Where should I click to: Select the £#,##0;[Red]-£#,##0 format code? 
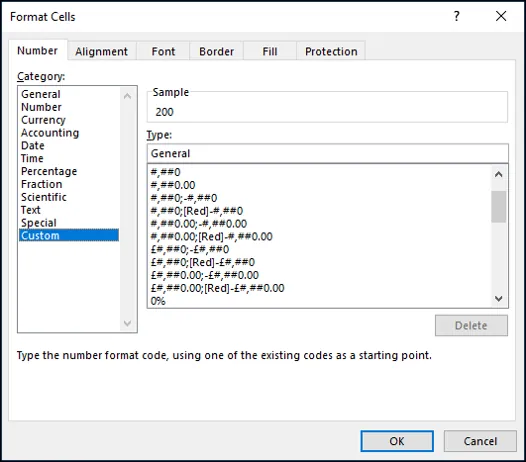click(203, 262)
